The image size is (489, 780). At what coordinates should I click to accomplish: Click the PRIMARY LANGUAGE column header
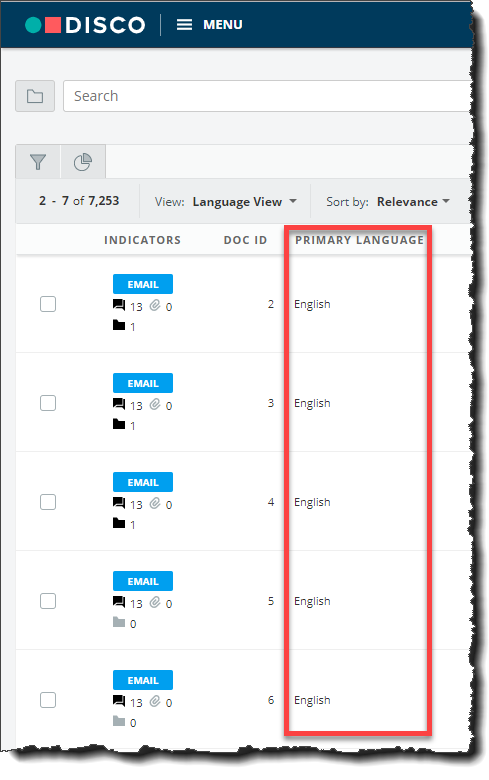click(x=359, y=240)
